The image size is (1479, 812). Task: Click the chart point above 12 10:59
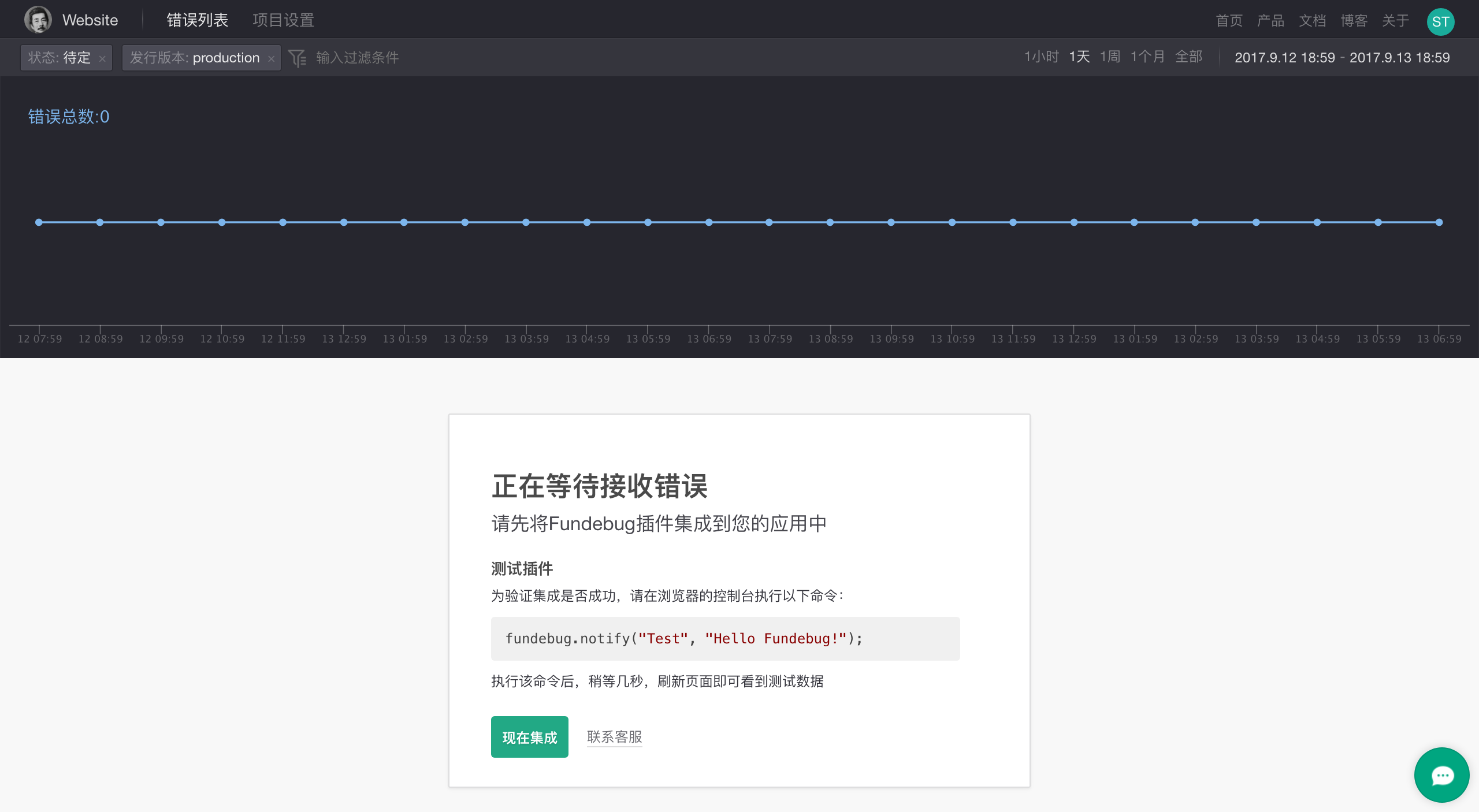pyautogui.click(x=222, y=222)
